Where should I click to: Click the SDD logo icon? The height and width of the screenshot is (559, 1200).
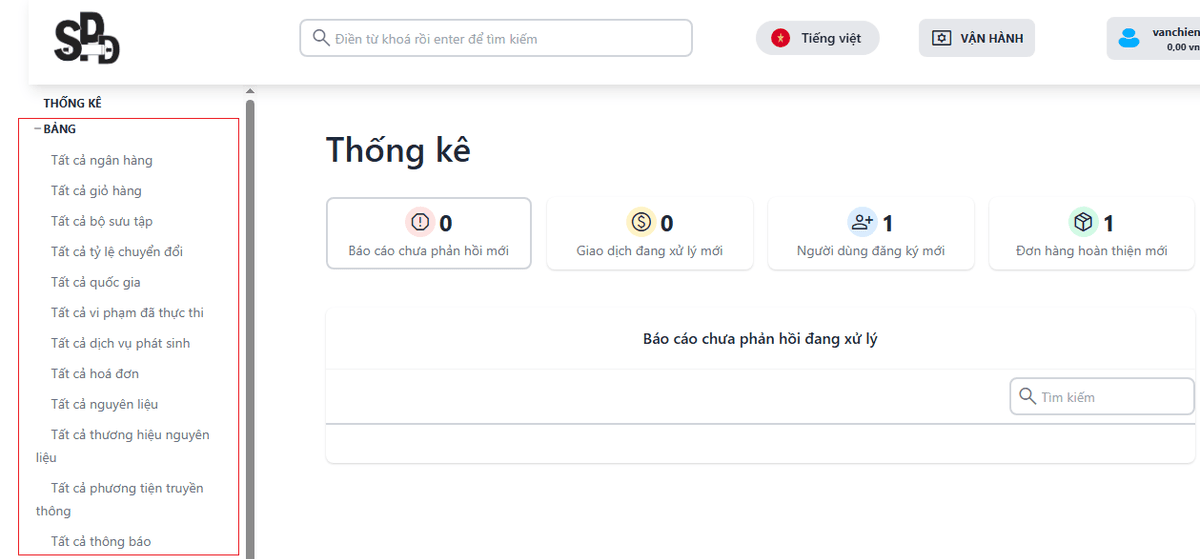coord(86,40)
